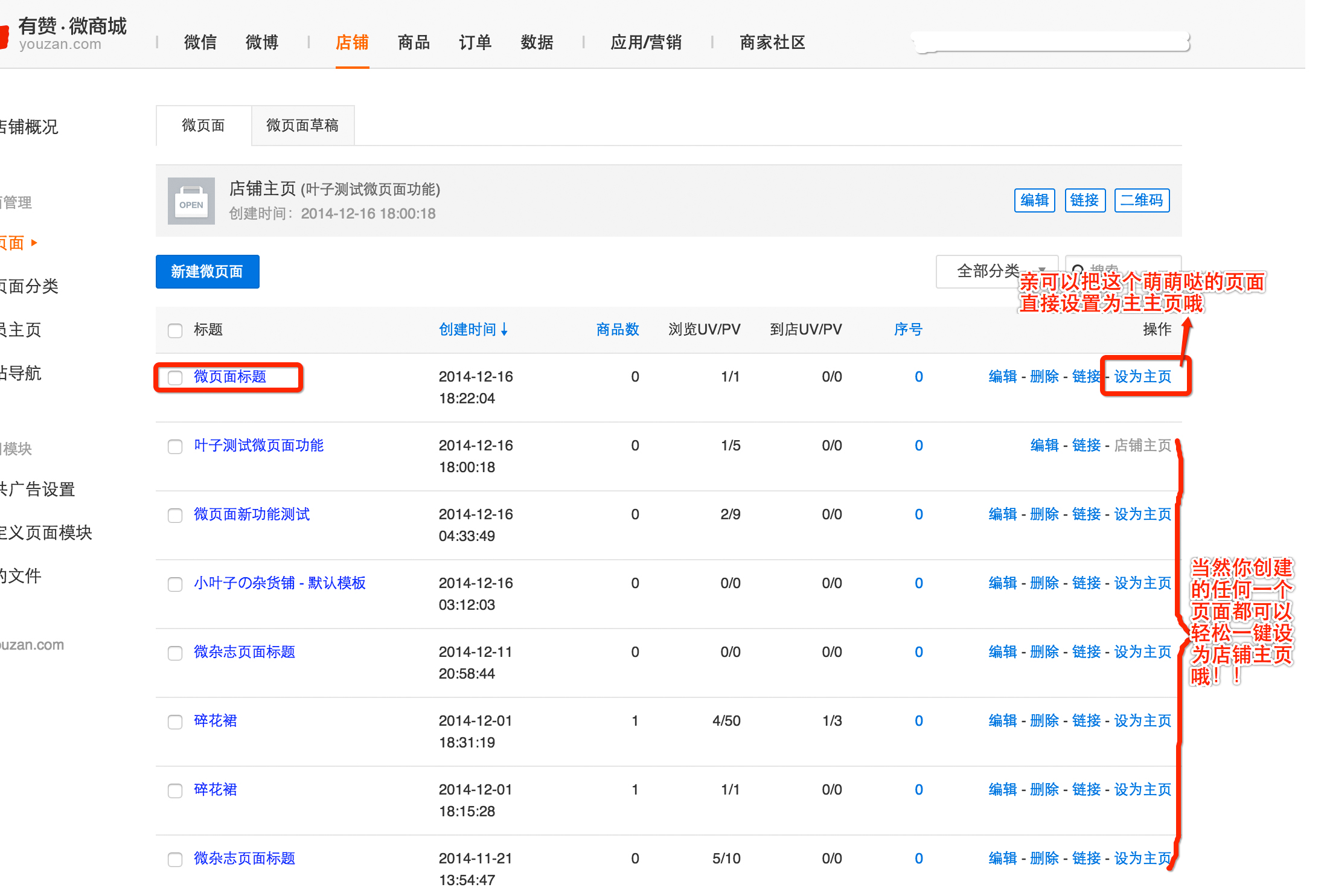This screenshot has width=1327, height=896.
Task: Open 我的文件 in the sidebar
Action: pyautogui.click(x=21, y=576)
